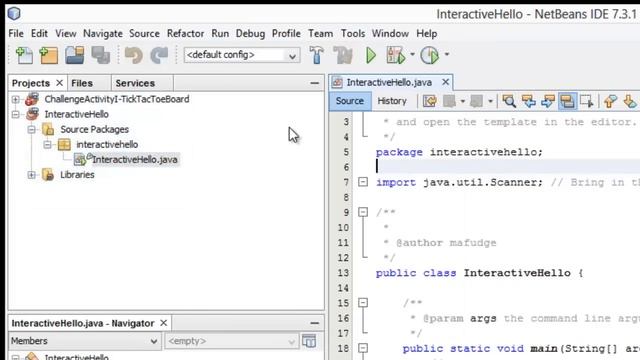The image size is (640, 360).
Task: Open the Help menu
Action: 427,33
